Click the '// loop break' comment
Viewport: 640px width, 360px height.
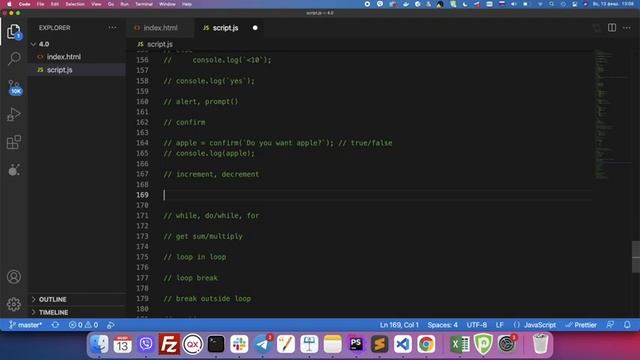coord(191,278)
